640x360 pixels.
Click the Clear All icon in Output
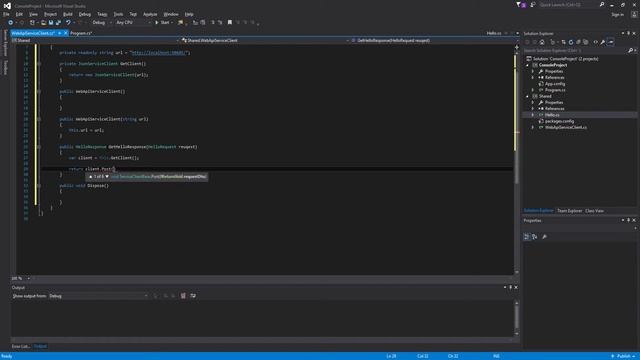[183, 296]
